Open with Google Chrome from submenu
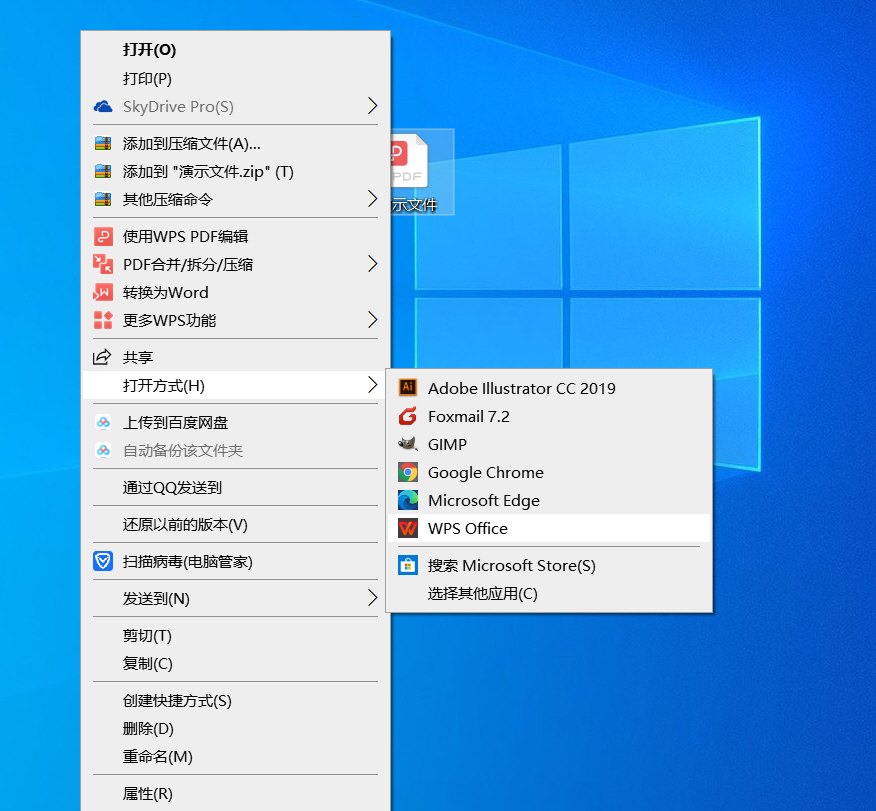 tap(549, 472)
